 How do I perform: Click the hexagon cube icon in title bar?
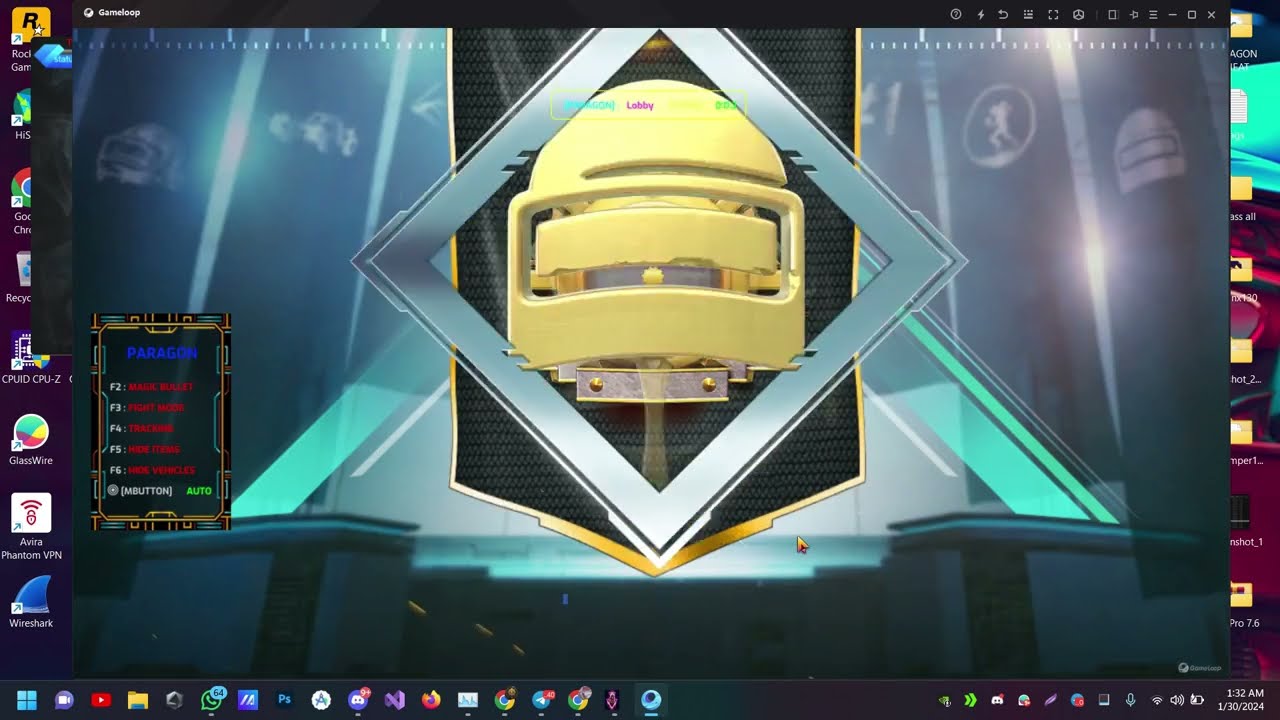1079,14
